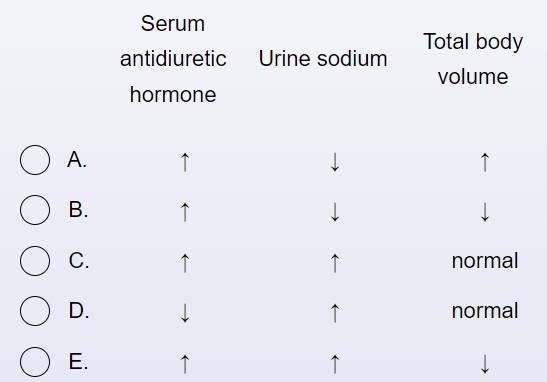Click down arrow under ADH in row D
The width and height of the screenshot is (547, 382).
click(185, 313)
